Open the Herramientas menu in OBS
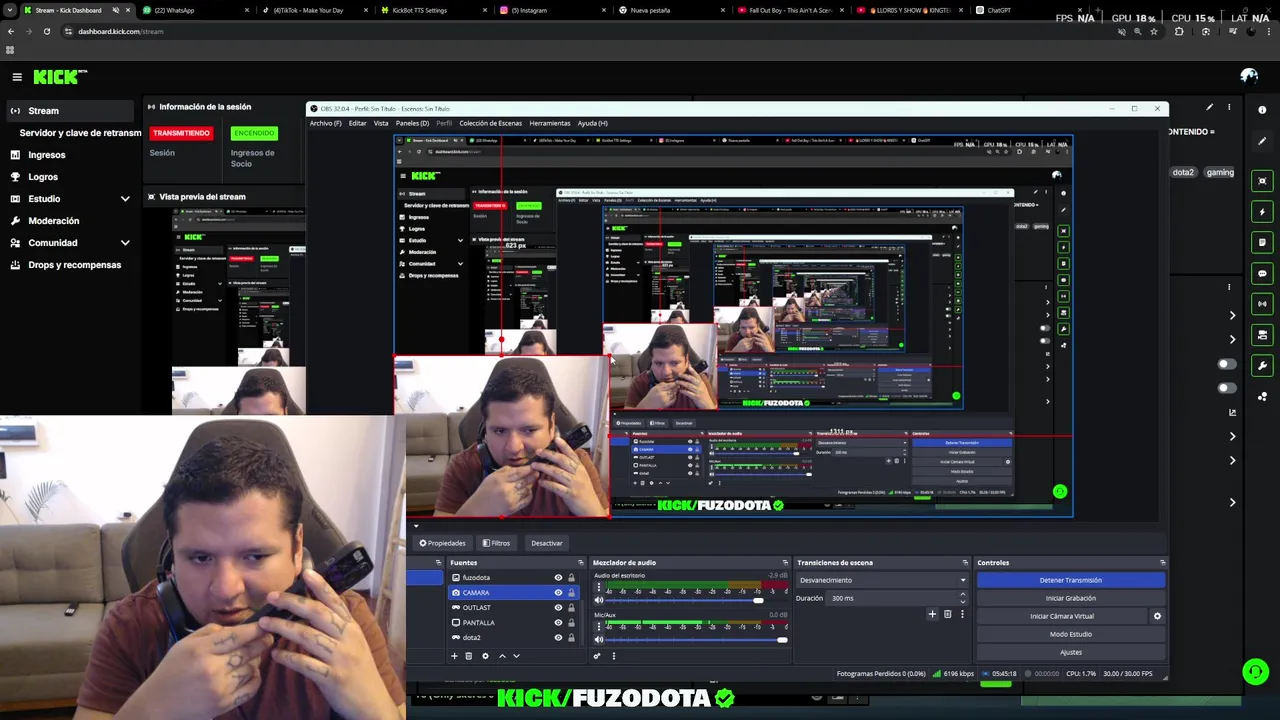 pos(550,123)
